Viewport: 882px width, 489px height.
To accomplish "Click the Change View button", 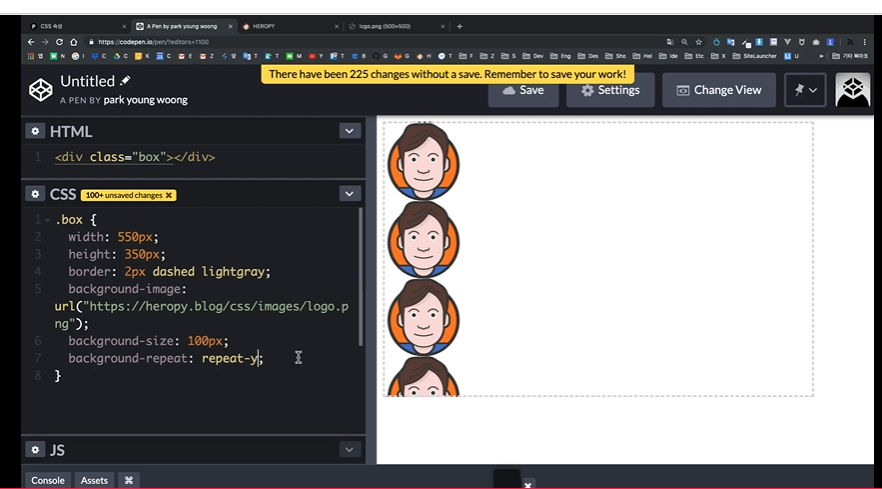I will pos(719,90).
